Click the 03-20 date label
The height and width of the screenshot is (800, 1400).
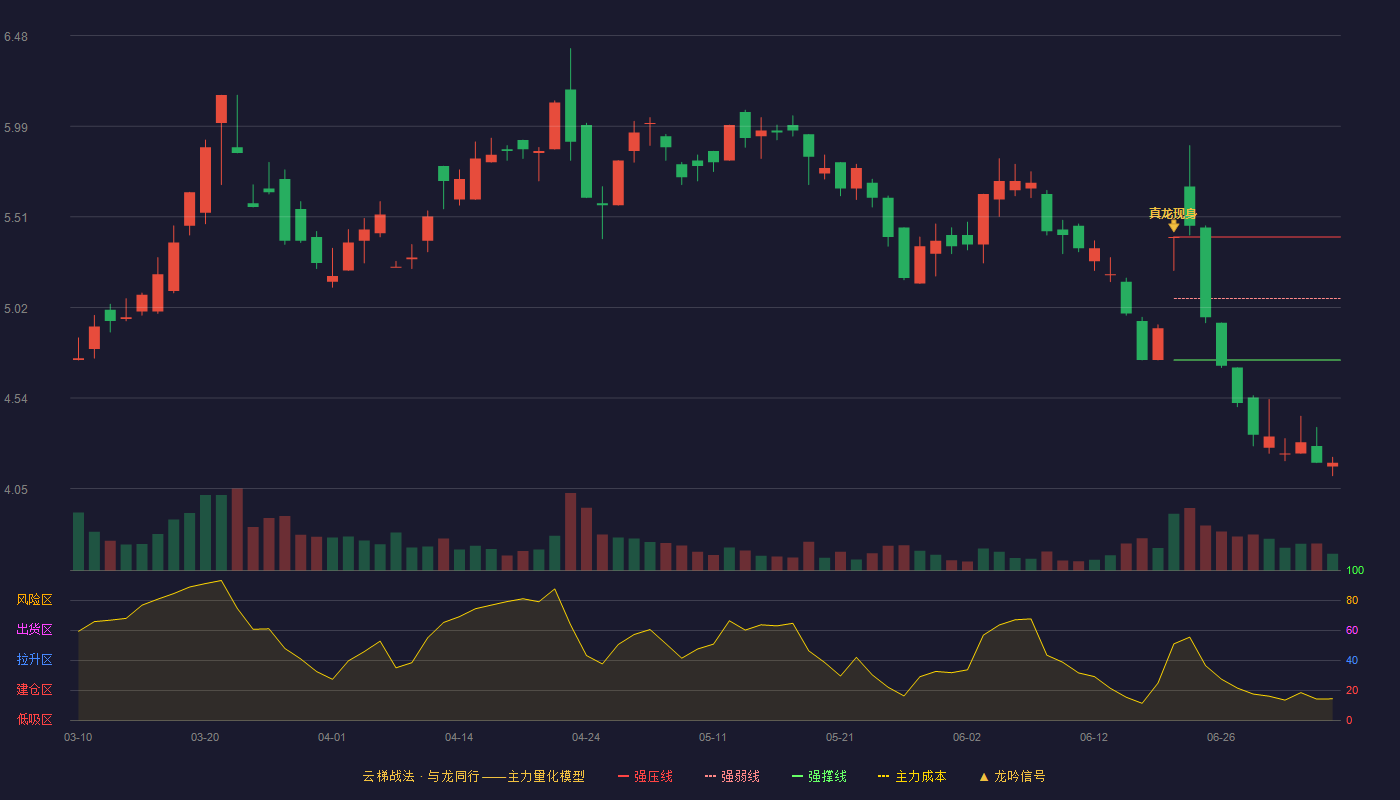point(205,737)
